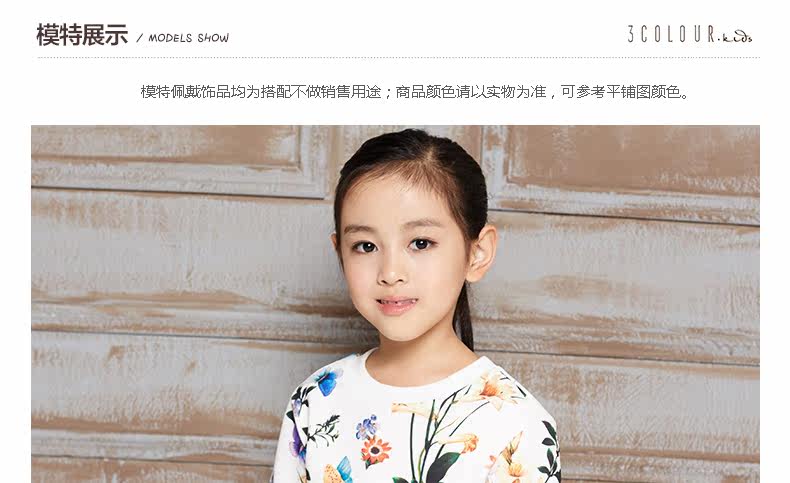The width and height of the screenshot is (790, 483).
Task: Click the MODELS SHOW subtitle text
Action: click(188, 38)
